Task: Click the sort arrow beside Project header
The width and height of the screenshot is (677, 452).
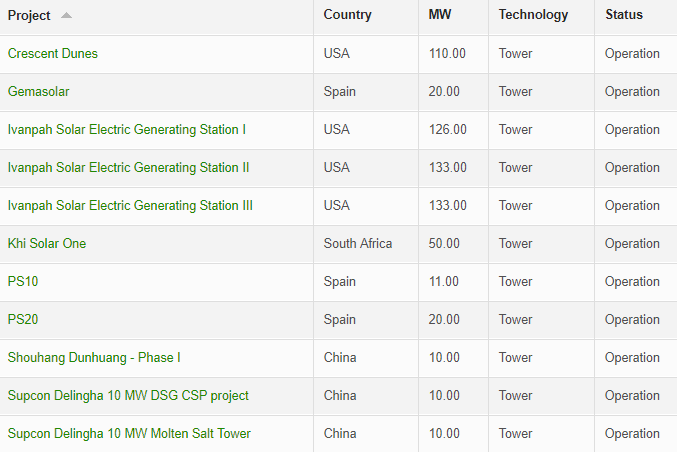Action: [x=66, y=16]
